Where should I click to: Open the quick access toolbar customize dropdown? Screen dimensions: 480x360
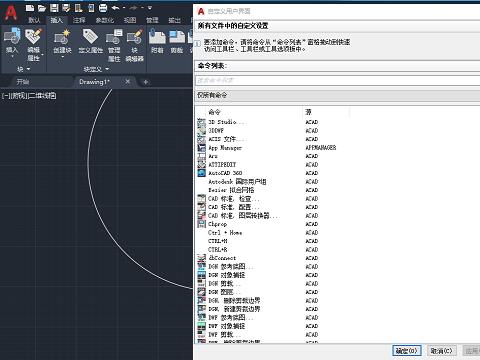tap(150, 8)
